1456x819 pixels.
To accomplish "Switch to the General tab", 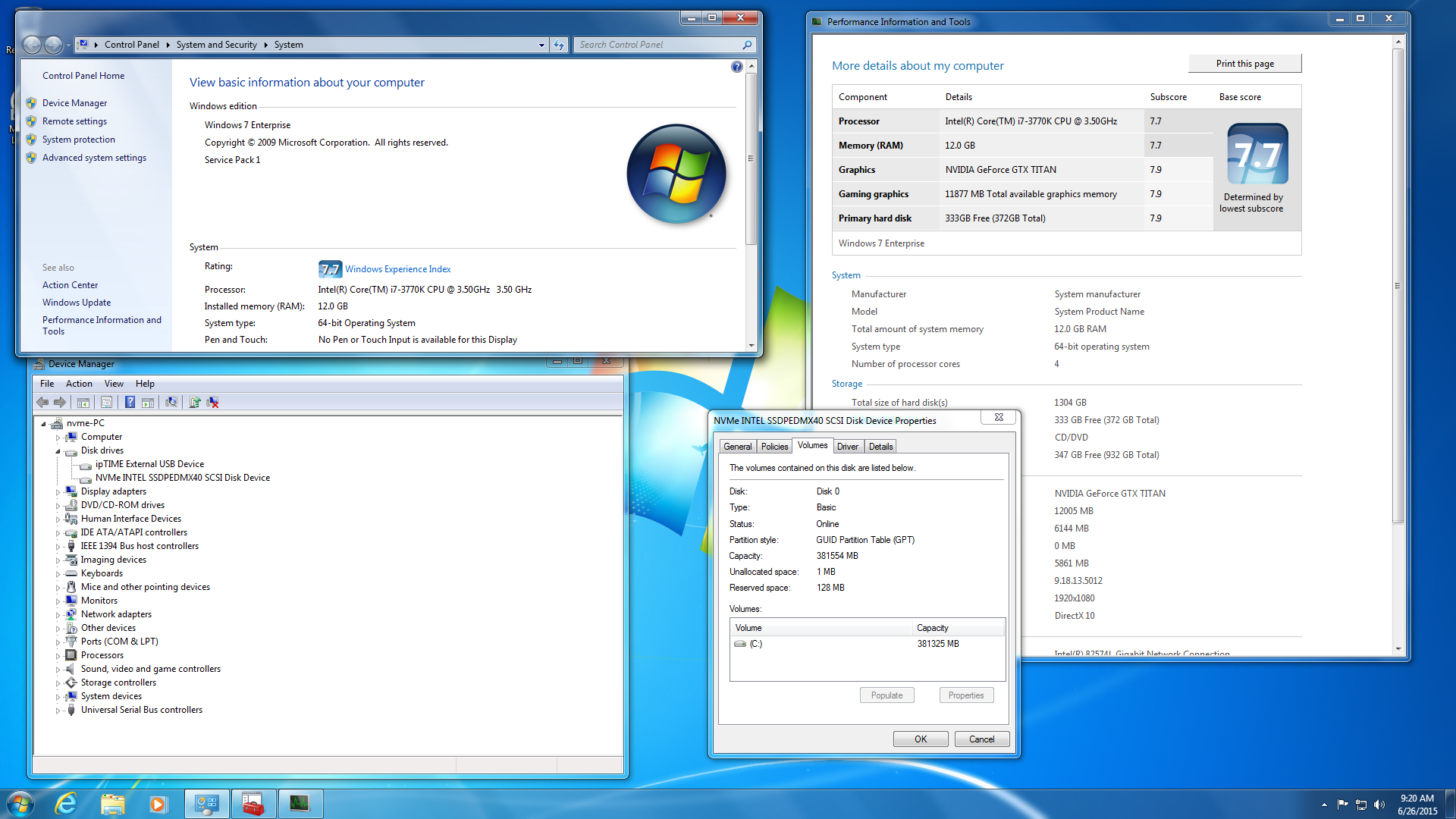I will pyautogui.click(x=737, y=447).
